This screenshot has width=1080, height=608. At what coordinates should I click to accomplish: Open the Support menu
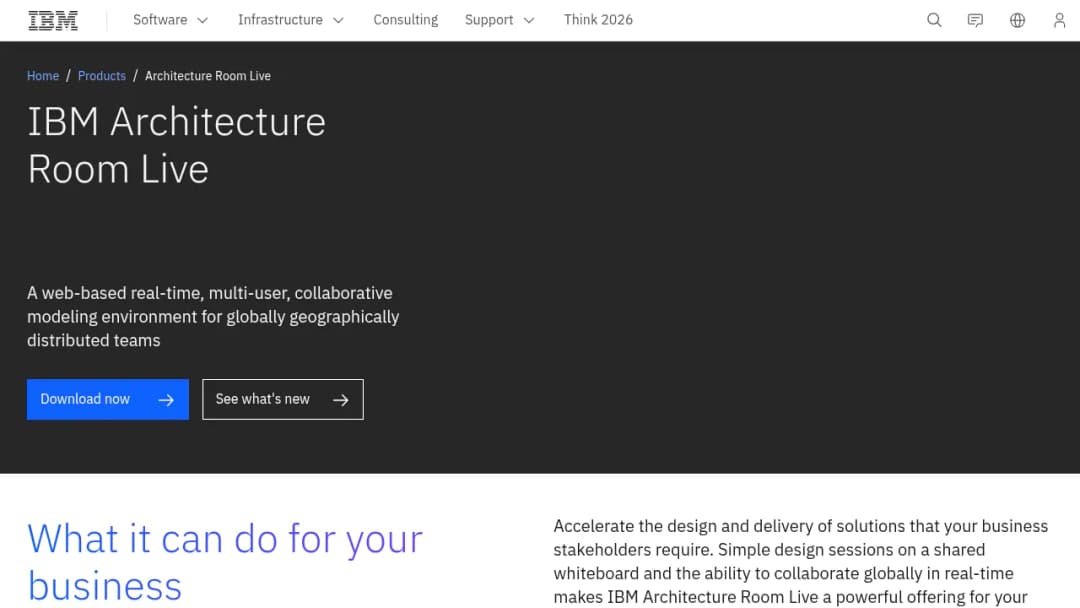pos(499,20)
